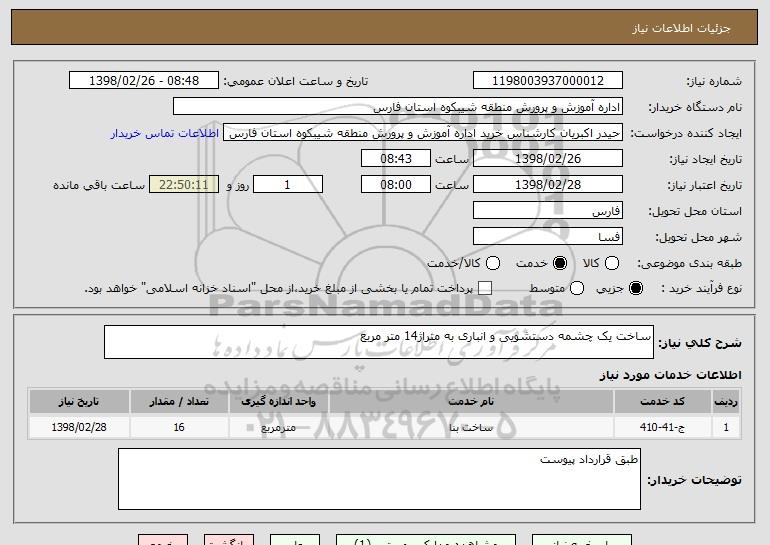Click the طبقه بندی موضوعی label
The height and width of the screenshot is (545, 770).
tap(689, 263)
